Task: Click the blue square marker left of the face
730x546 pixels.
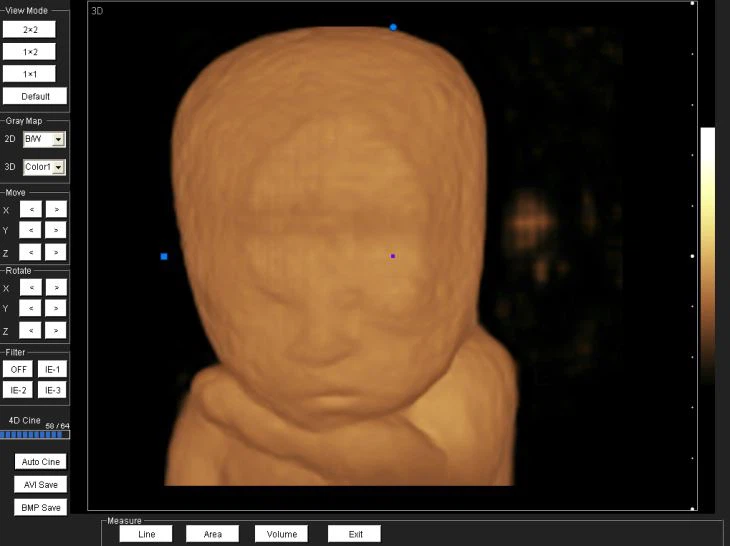Action: 164,257
